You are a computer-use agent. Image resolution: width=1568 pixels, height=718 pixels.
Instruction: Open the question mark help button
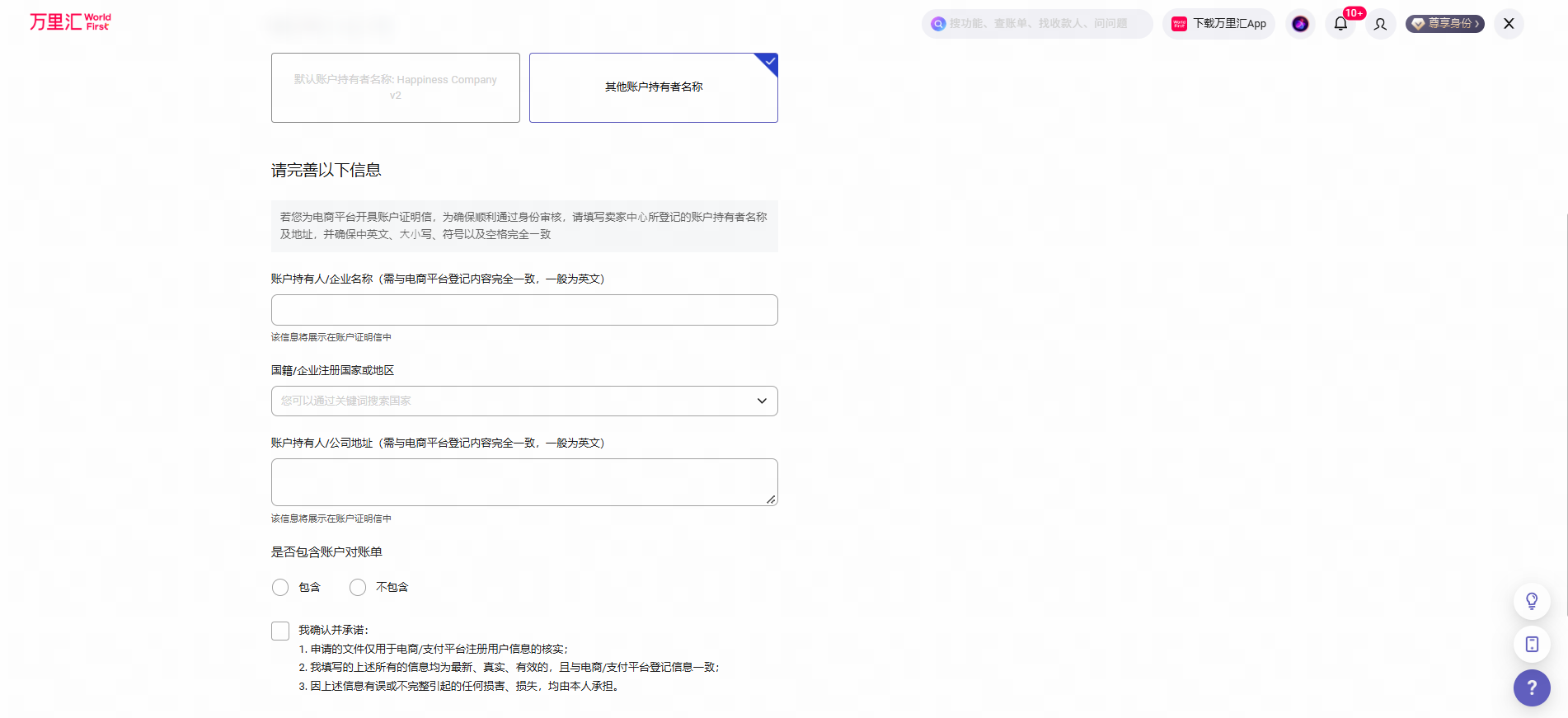(1532, 687)
